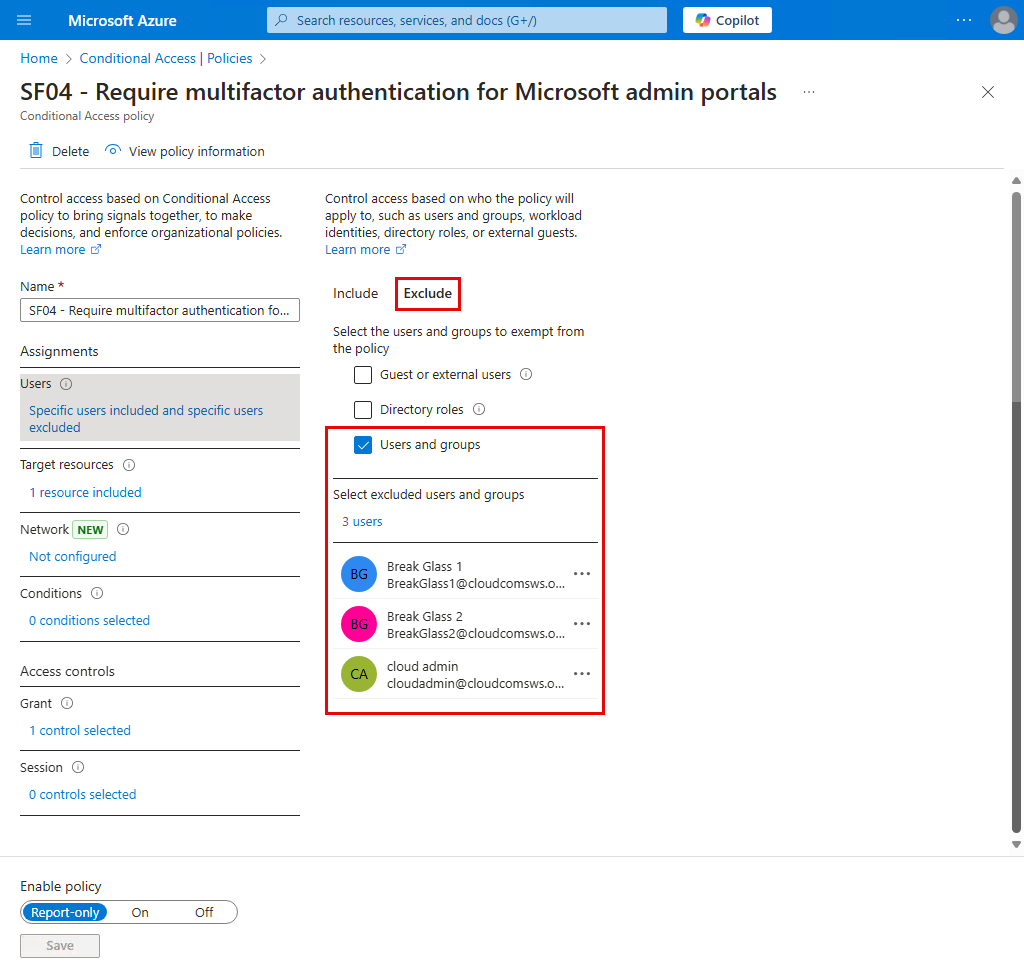
Task: Click the Save button
Action: click(x=59, y=945)
